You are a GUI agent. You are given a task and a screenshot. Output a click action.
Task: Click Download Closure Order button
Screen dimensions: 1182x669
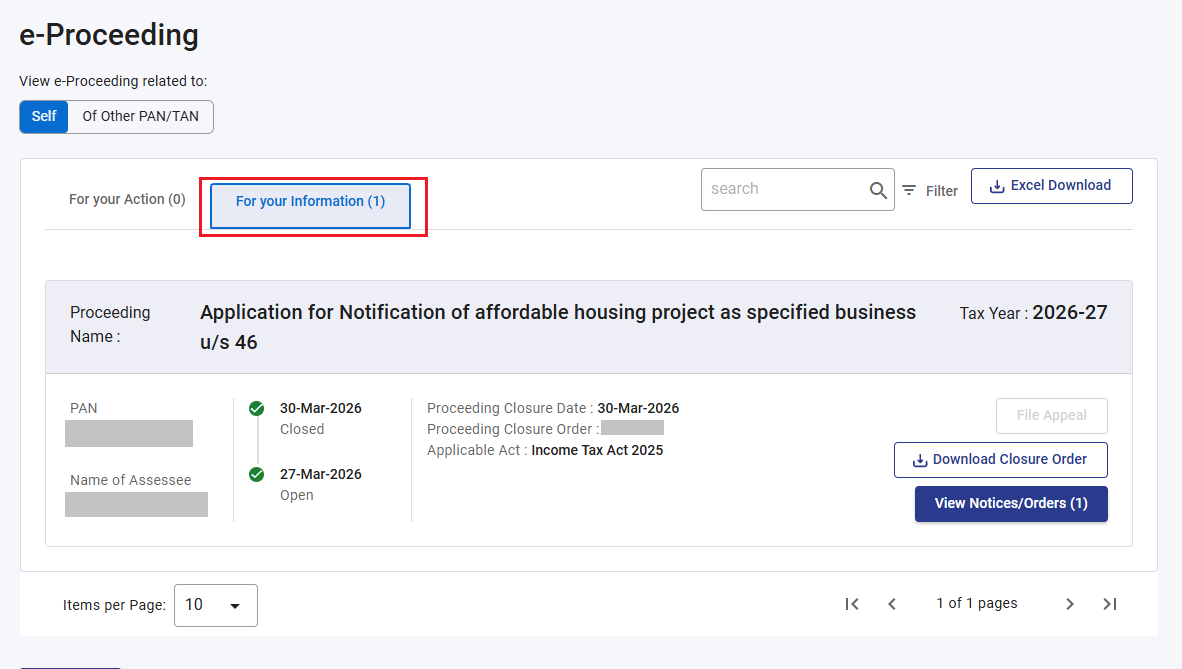tap(1000, 459)
